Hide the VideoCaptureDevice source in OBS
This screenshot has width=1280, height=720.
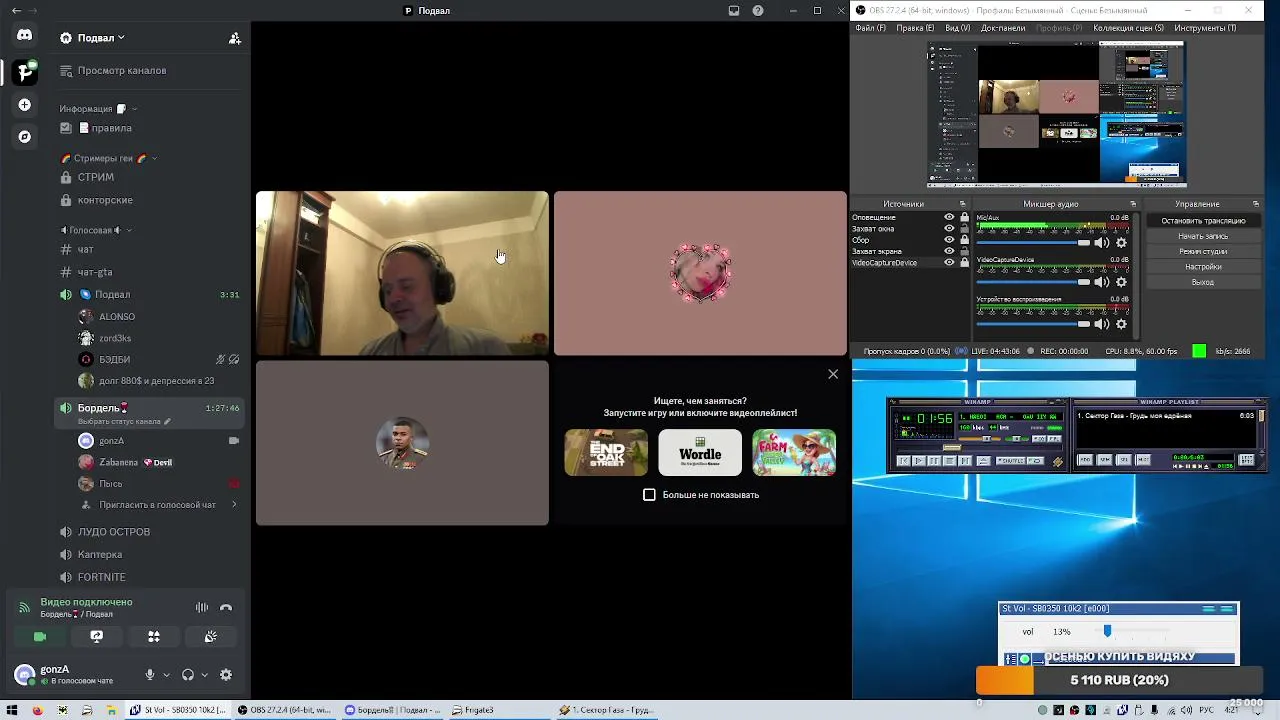tap(949, 263)
